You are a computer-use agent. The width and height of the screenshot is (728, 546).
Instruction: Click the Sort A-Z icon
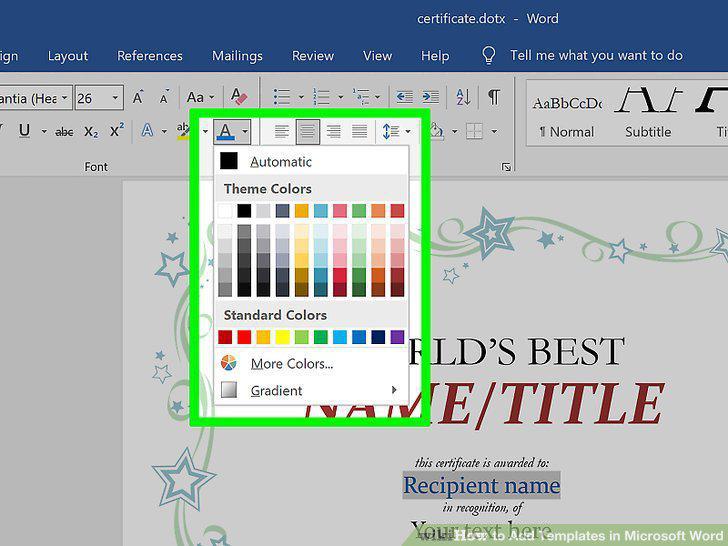(x=463, y=97)
